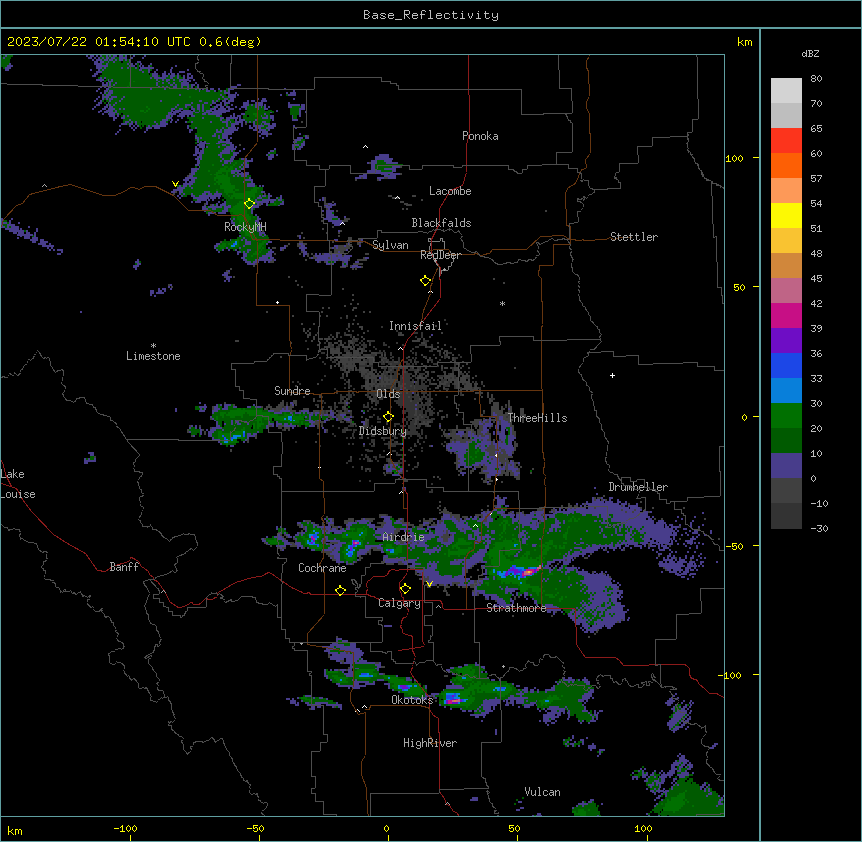Select the yellow diamond marker below Cochrane

[340, 590]
